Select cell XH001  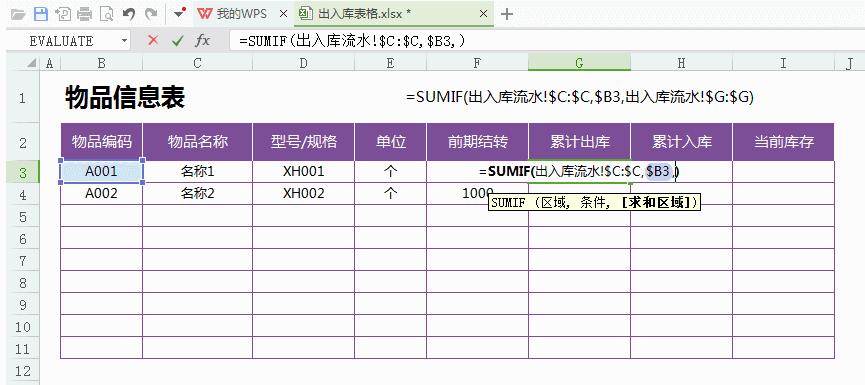[x=303, y=172]
